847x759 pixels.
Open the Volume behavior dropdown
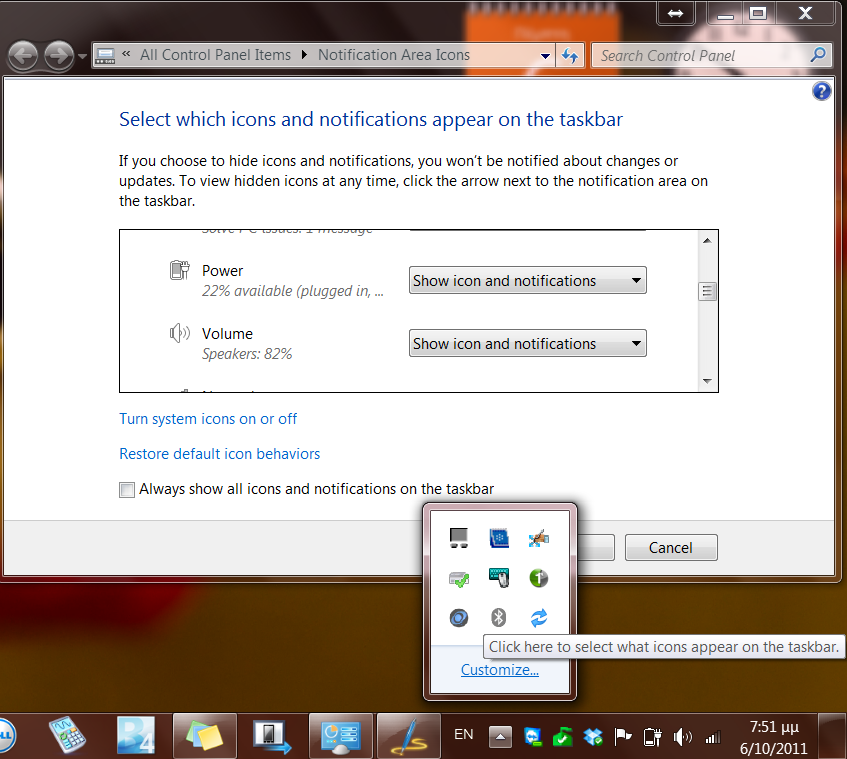pos(527,343)
